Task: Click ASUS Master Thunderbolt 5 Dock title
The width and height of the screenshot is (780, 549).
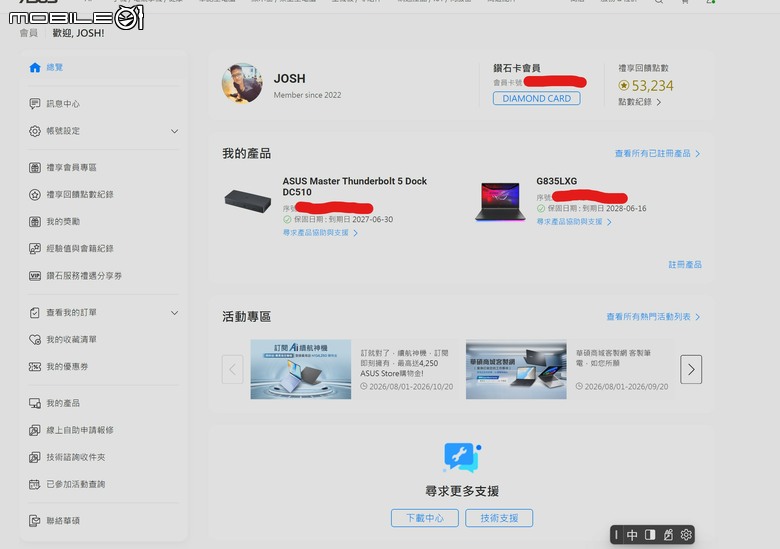Action: [355, 186]
